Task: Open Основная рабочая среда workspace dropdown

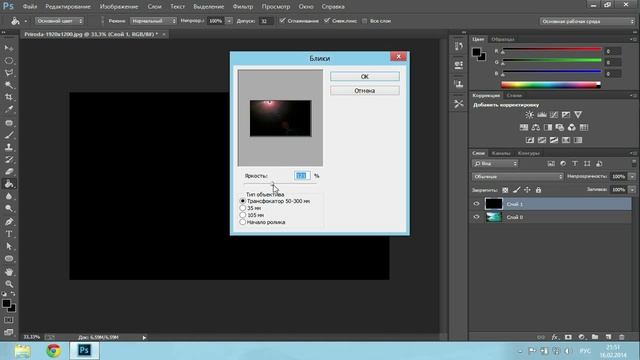Action: [588, 21]
